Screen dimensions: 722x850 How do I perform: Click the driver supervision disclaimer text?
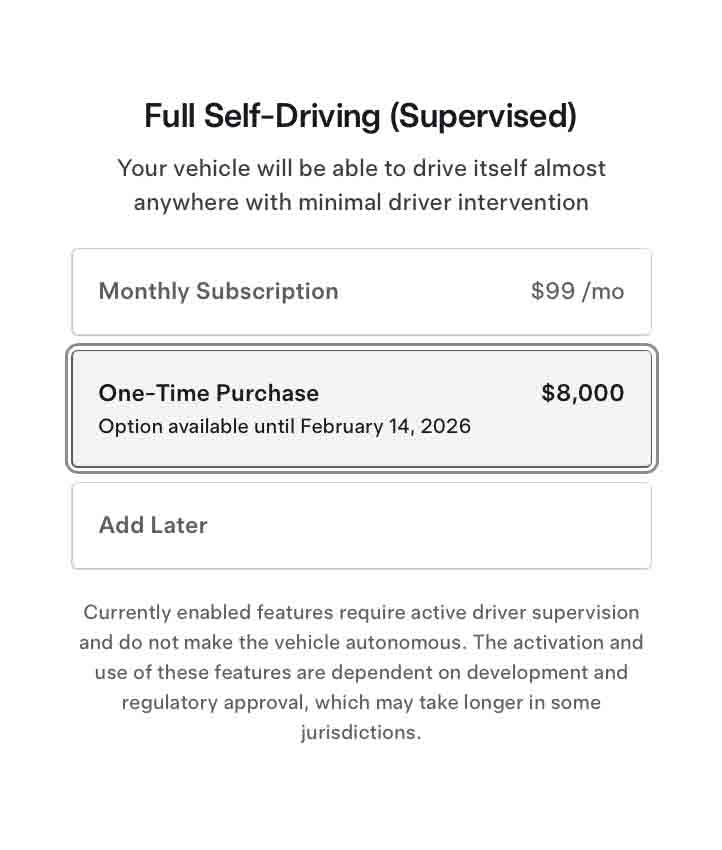(x=361, y=672)
